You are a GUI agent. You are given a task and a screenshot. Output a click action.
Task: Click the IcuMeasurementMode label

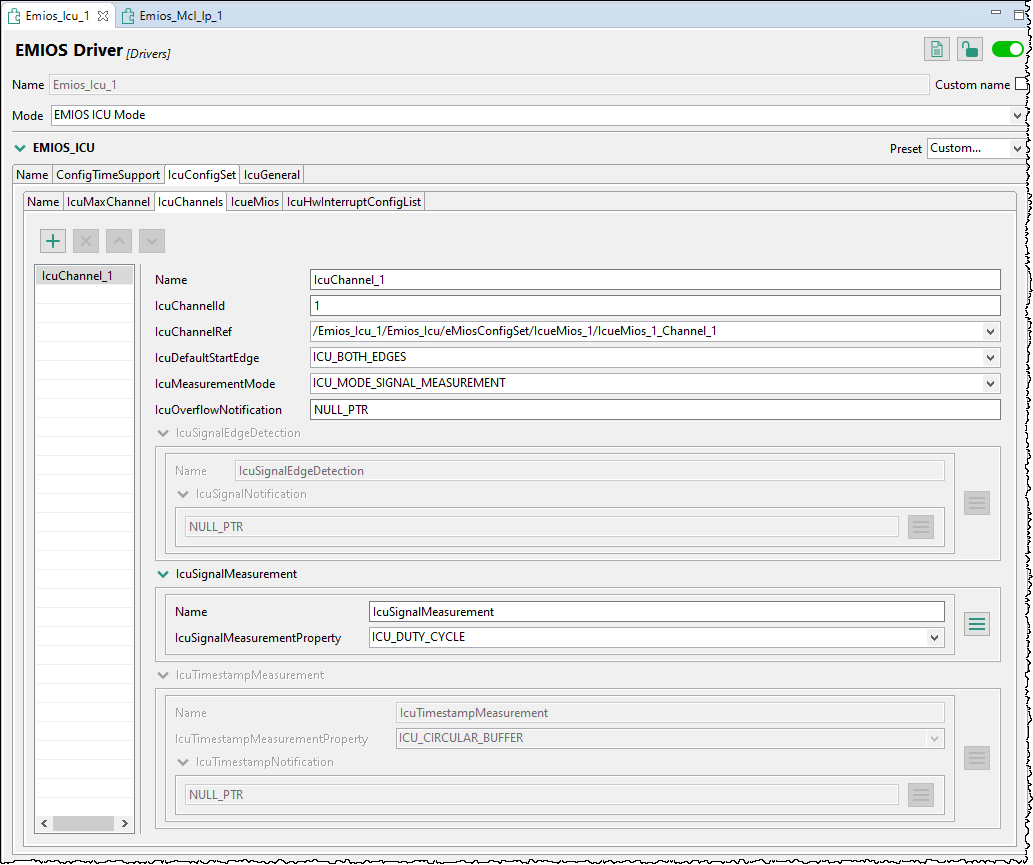(215, 383)
